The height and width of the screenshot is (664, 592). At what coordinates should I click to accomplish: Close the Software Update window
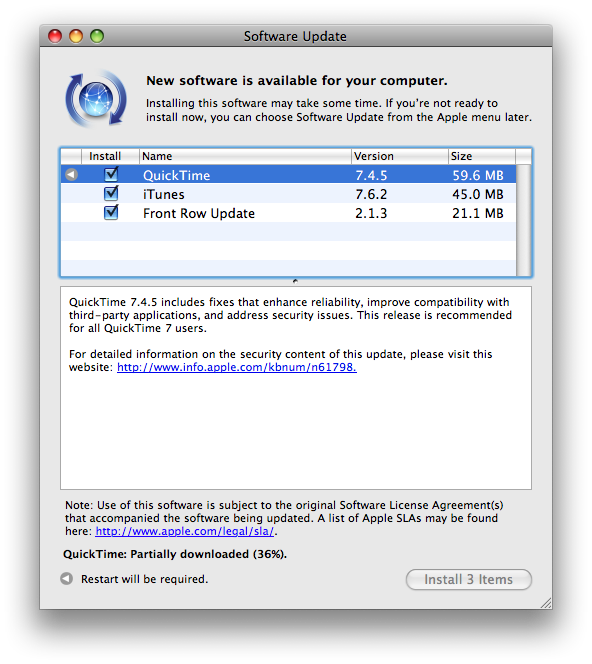click(55, 36)
